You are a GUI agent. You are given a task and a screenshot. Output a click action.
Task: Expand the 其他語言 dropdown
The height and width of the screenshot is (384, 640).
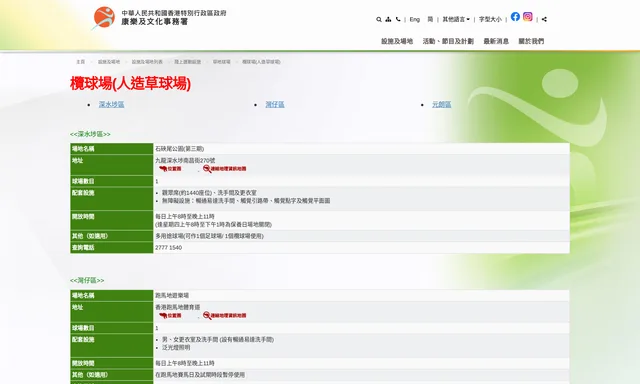[x=456, y=19]
